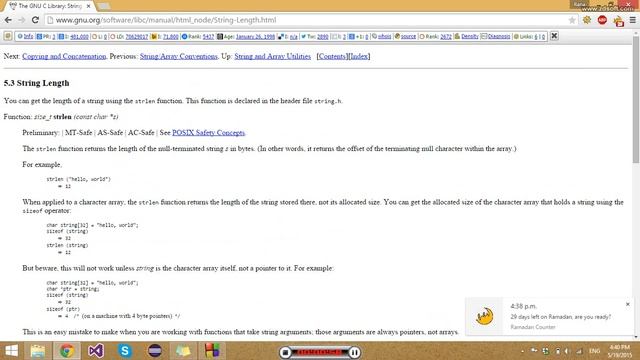Select The GNU C Library browser tab
This screenshot has width=640, height=360.
(49, 6)
